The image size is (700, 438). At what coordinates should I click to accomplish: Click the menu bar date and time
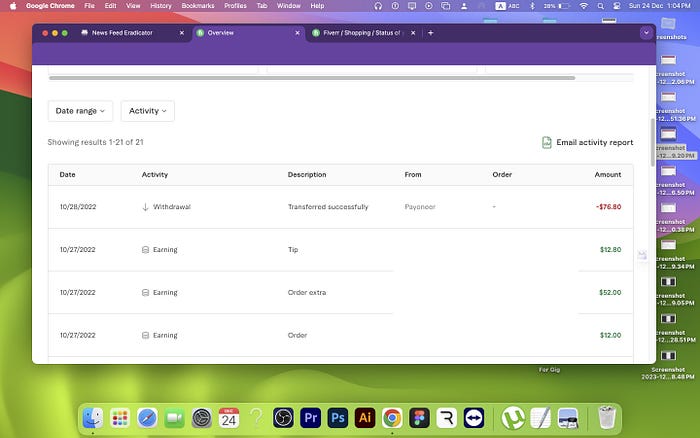pos(659,6)
